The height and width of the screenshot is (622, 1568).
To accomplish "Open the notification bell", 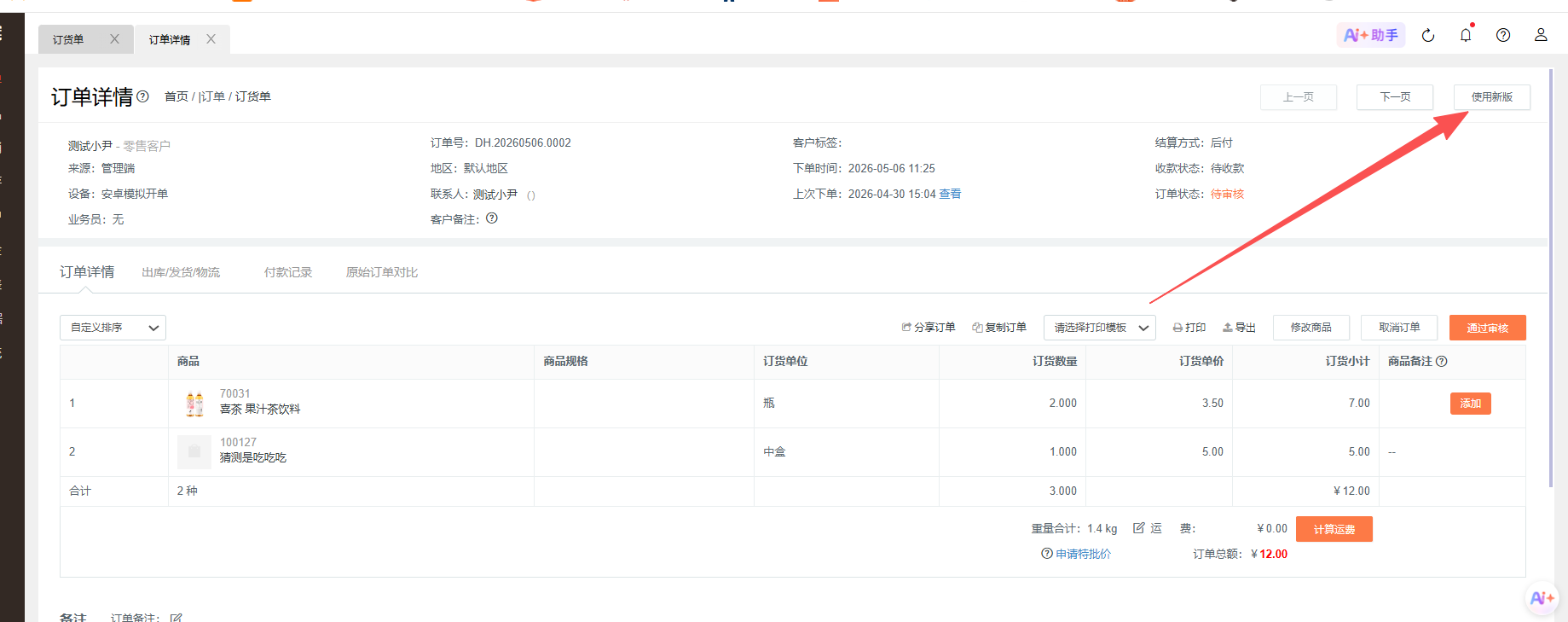I will tap(1466, 35).
